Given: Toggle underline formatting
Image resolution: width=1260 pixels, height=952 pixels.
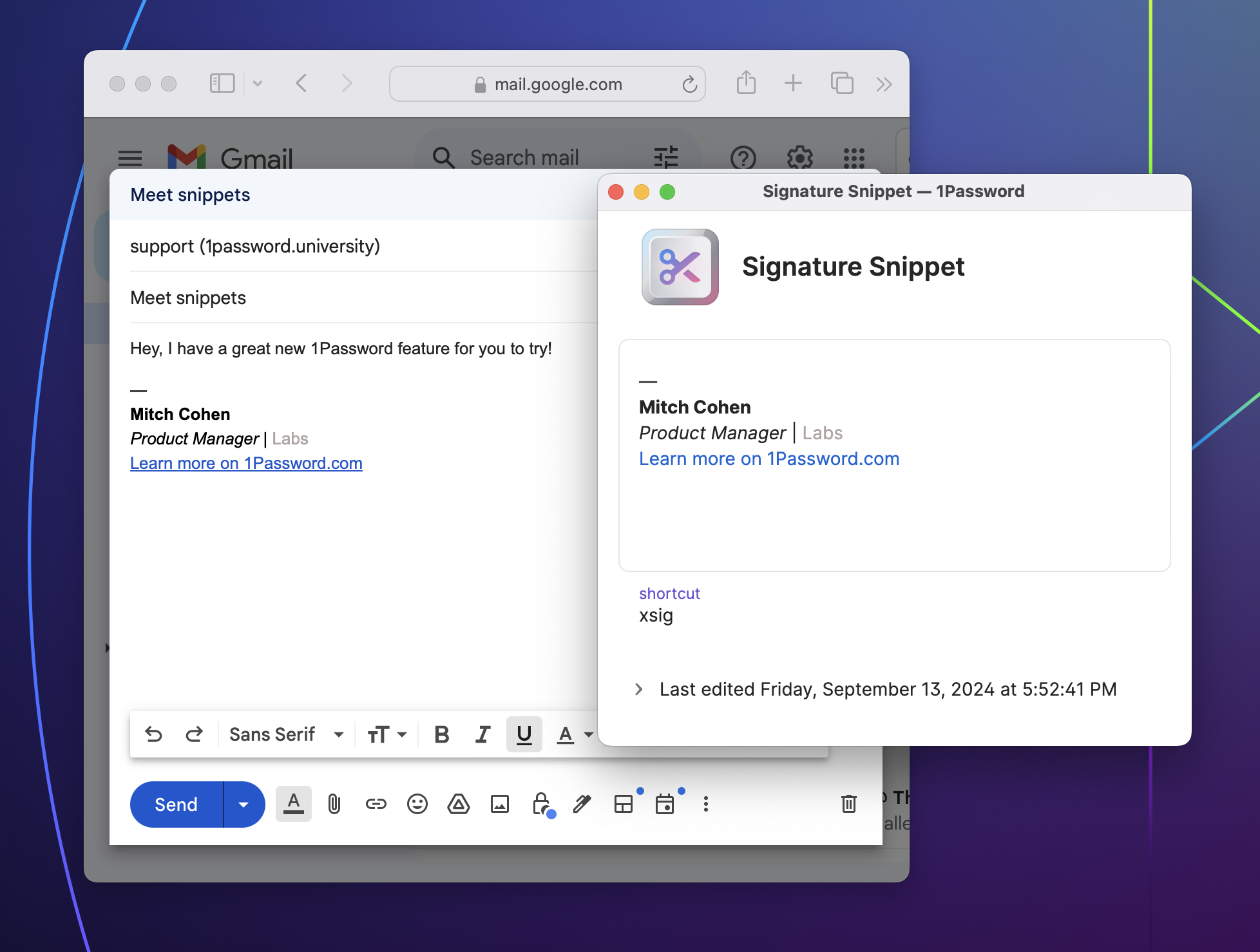Looking at the screenshot, I should [524, 734].
